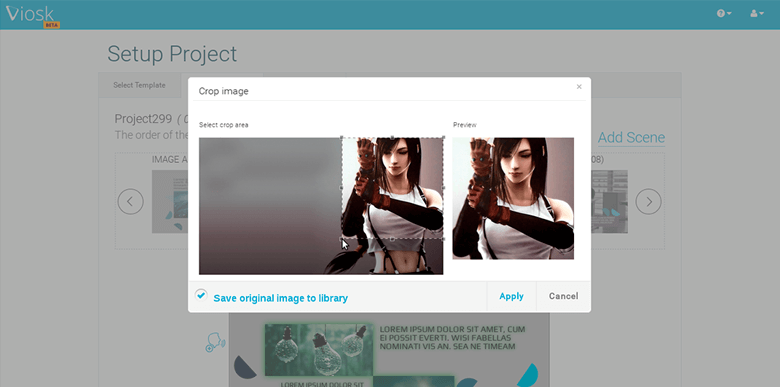Select the right scene thumbnail behind the dialog

(x=609, y=201)
